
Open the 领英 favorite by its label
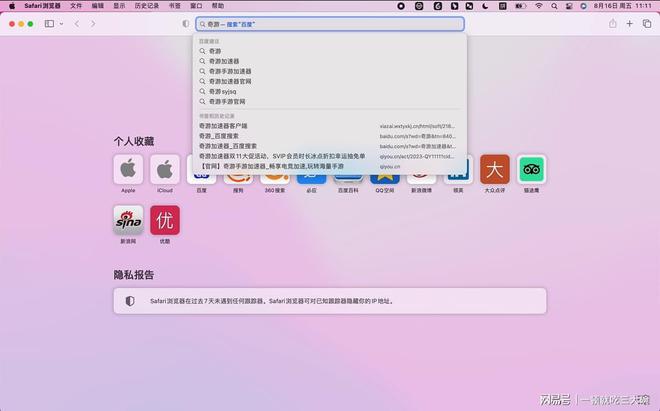point(458,190)
